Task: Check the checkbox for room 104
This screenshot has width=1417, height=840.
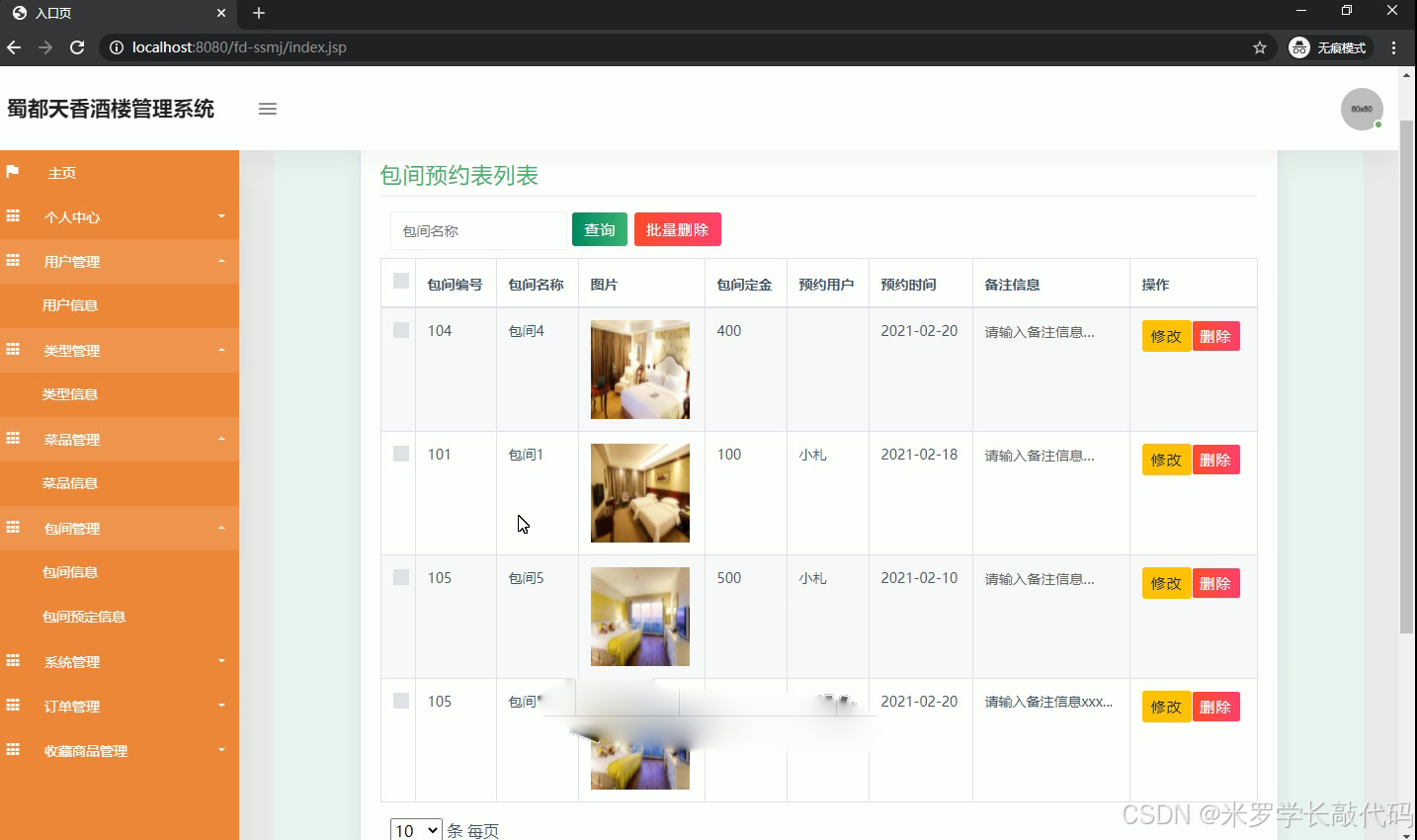Action: point(399,330)
